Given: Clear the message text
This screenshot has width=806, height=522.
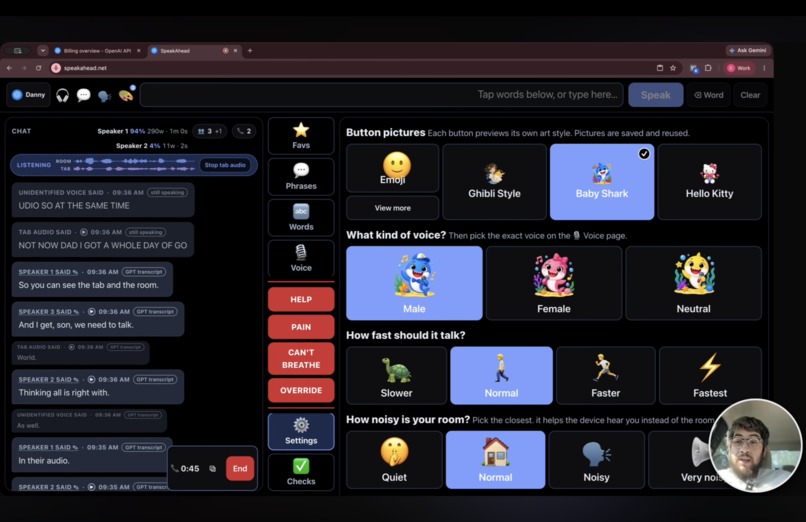Looking at the screenshot, I should (x=750, y=95).
